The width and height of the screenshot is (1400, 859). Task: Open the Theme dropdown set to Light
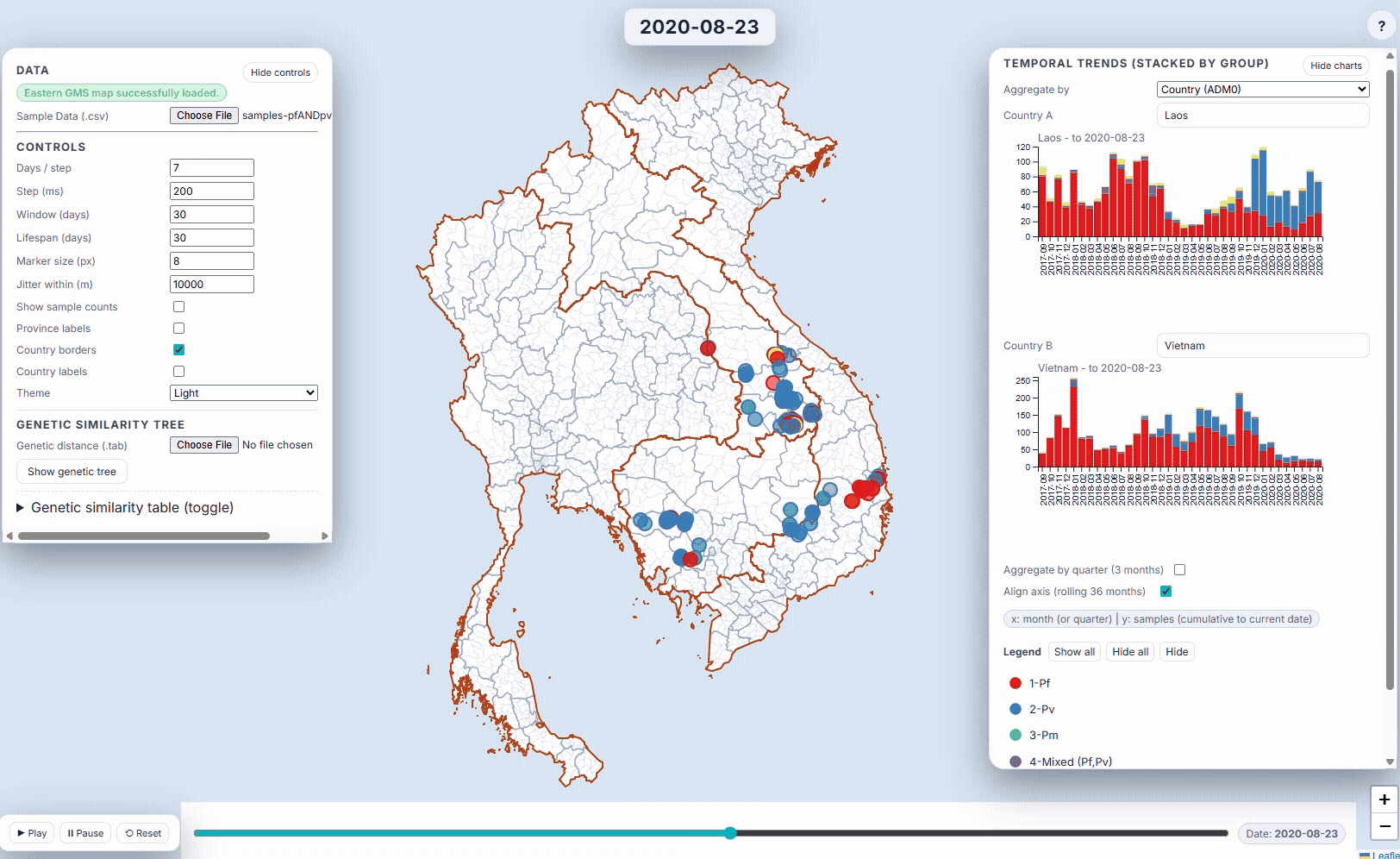[x=244, y=393]
